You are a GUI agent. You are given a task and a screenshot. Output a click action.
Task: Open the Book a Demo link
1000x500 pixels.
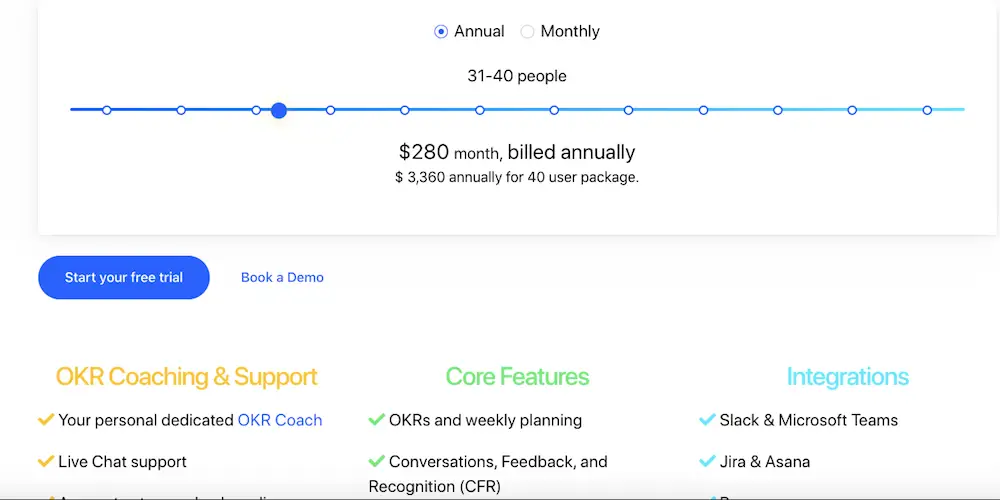pos(282,278)
